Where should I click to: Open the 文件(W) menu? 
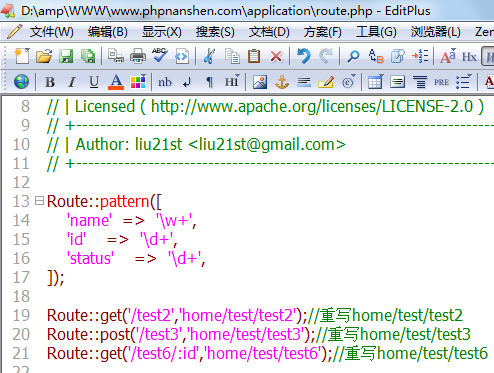coord(52,32)
